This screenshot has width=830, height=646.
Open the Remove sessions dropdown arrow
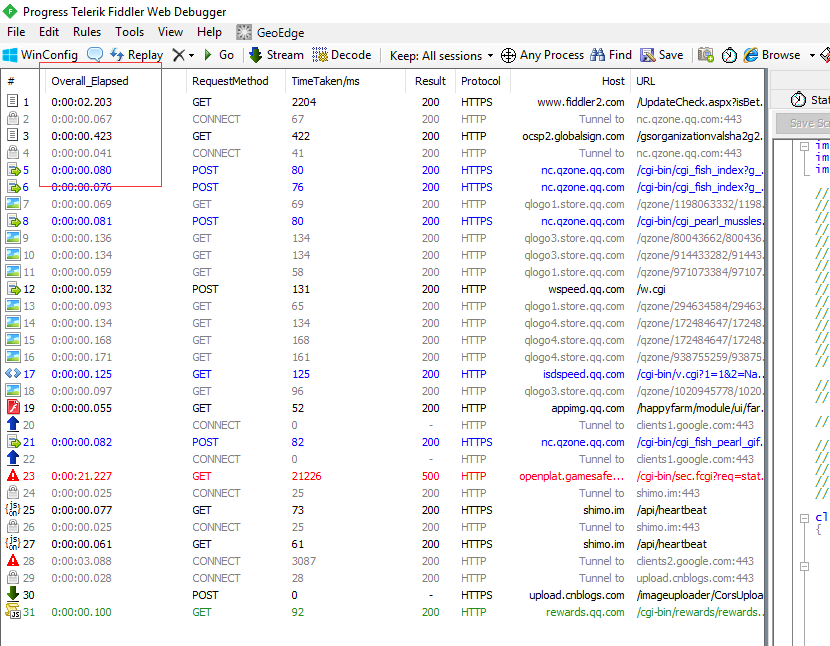tap(192, 55)
